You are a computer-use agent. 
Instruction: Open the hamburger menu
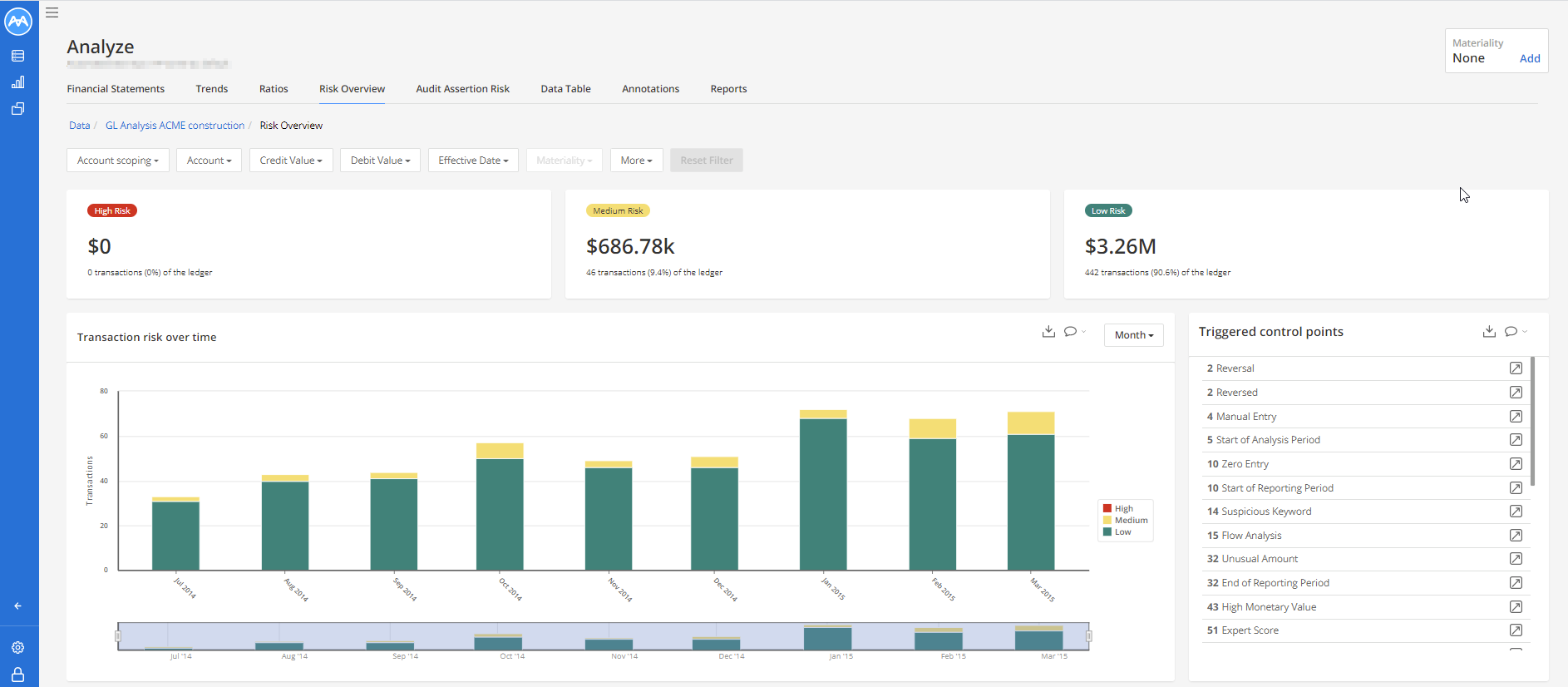tap(52, 12)
